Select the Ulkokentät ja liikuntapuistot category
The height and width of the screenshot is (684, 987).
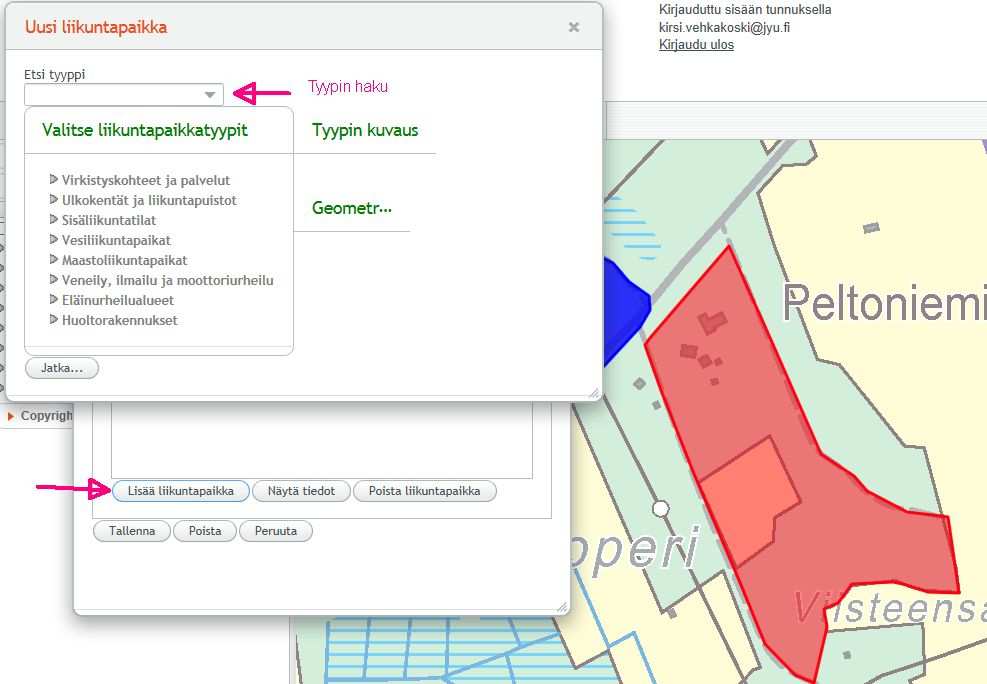tap(149, 200)
